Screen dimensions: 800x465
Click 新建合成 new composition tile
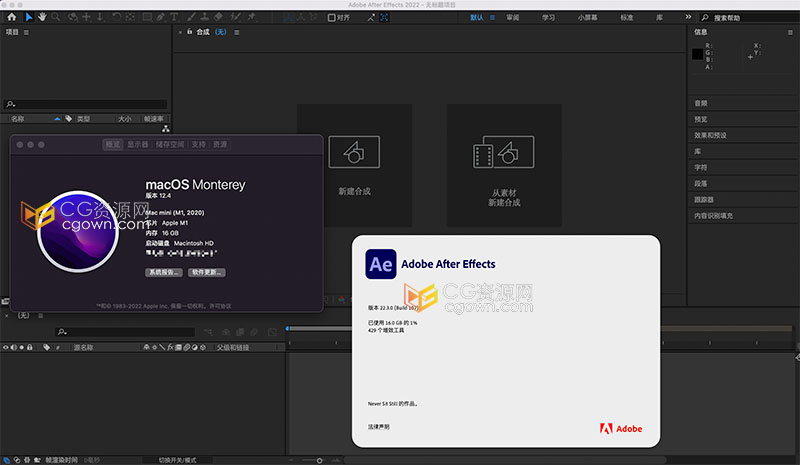(x=354, y=165)
